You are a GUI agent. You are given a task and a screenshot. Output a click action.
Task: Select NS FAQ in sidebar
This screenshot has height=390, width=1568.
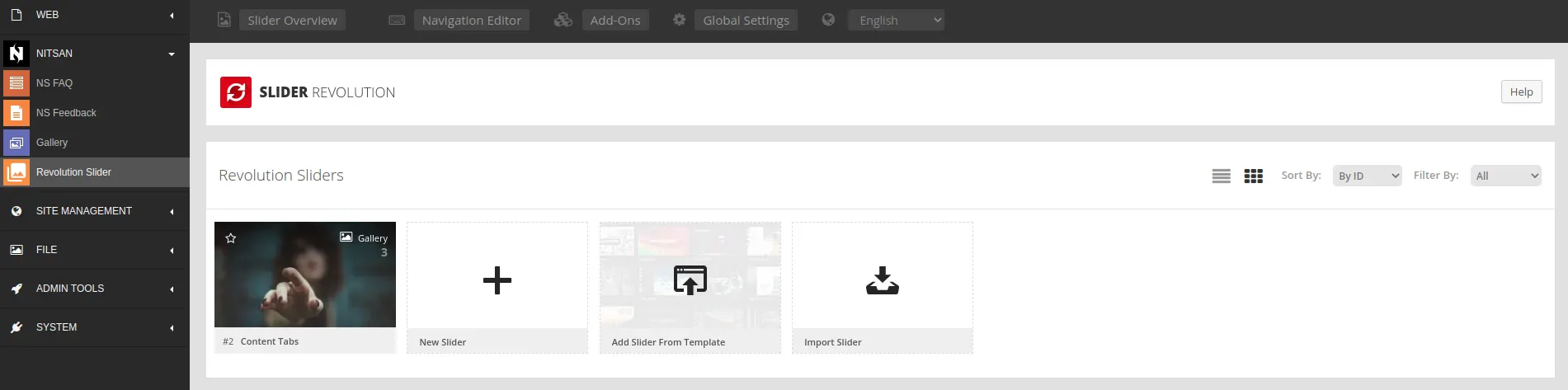point(95,83)
